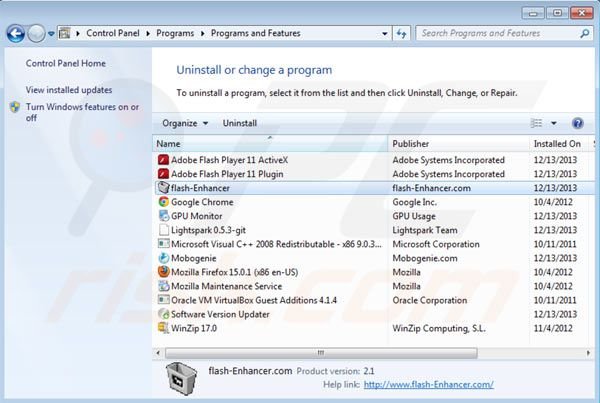The width and height of the screenshot is (600, 403).
Task: Select 'Lightspark 0.5.3-git' in the list
Action: click(208, 230)
